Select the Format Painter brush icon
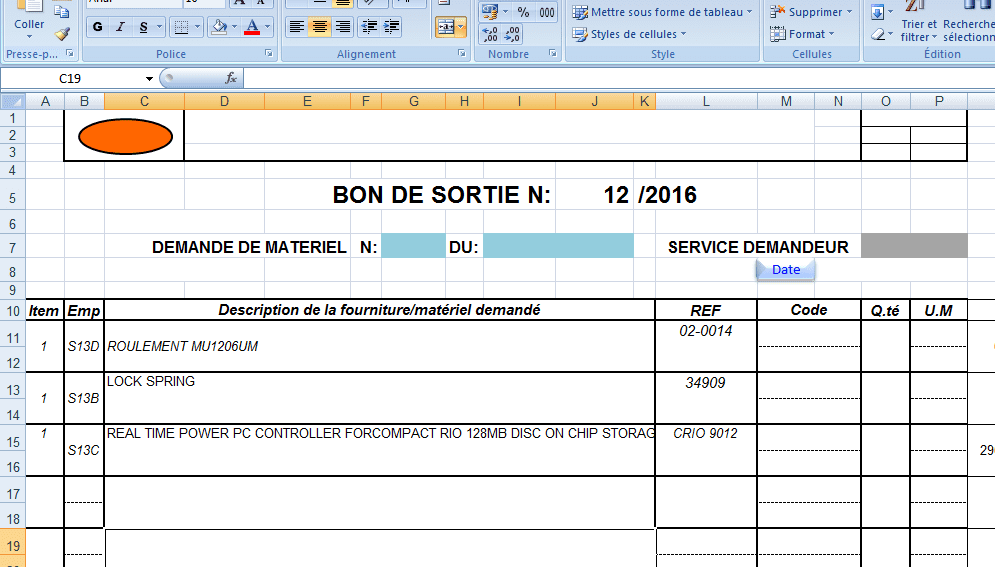This screenshot has width=995, height=567. pyautogui.click(x=62, y=34)
